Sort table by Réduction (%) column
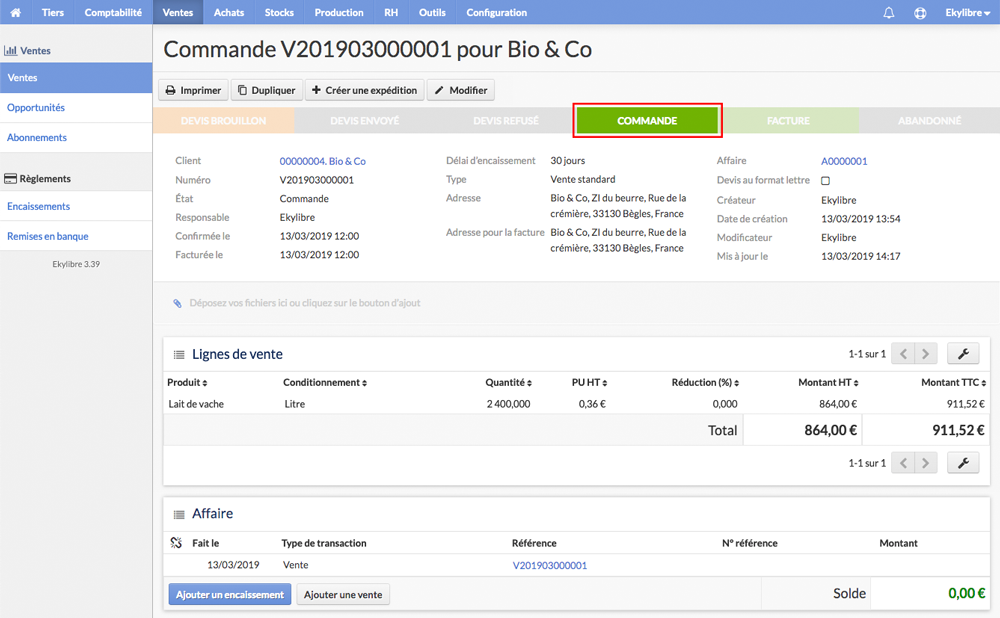The image size is (1000, 618). pos(705,383)
